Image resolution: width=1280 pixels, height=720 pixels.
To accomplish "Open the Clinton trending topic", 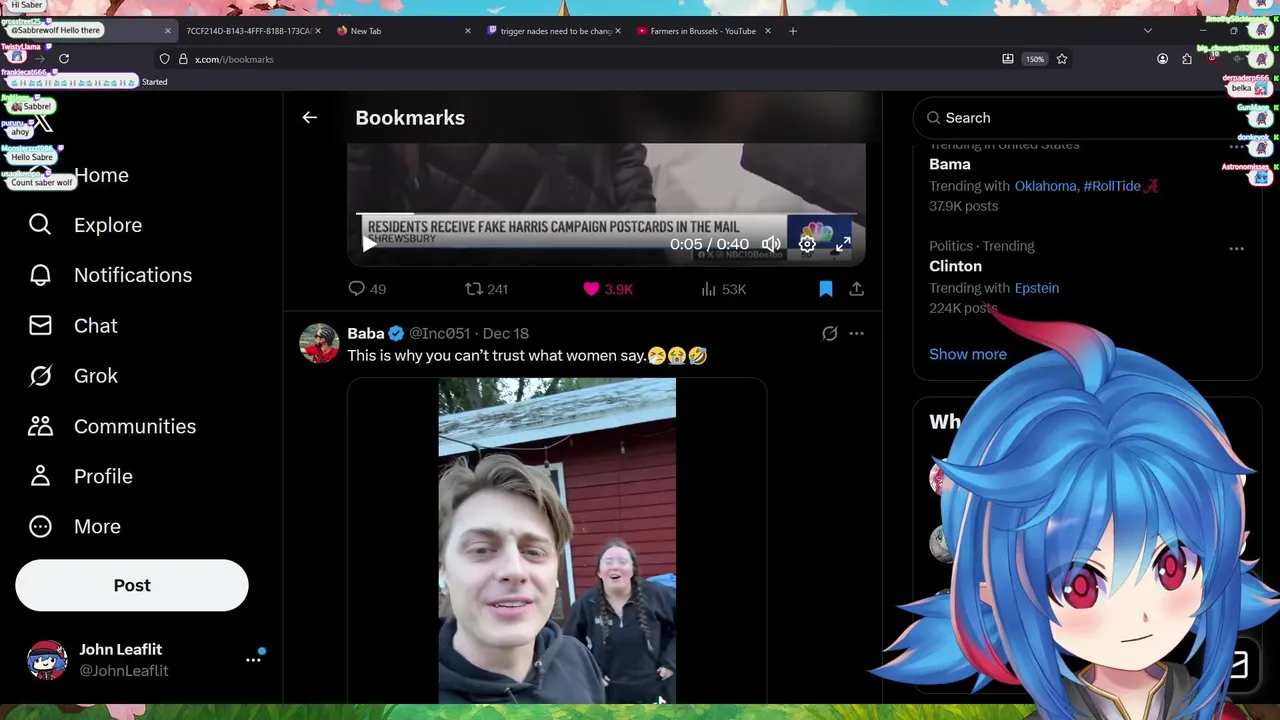I will [955, 266].
